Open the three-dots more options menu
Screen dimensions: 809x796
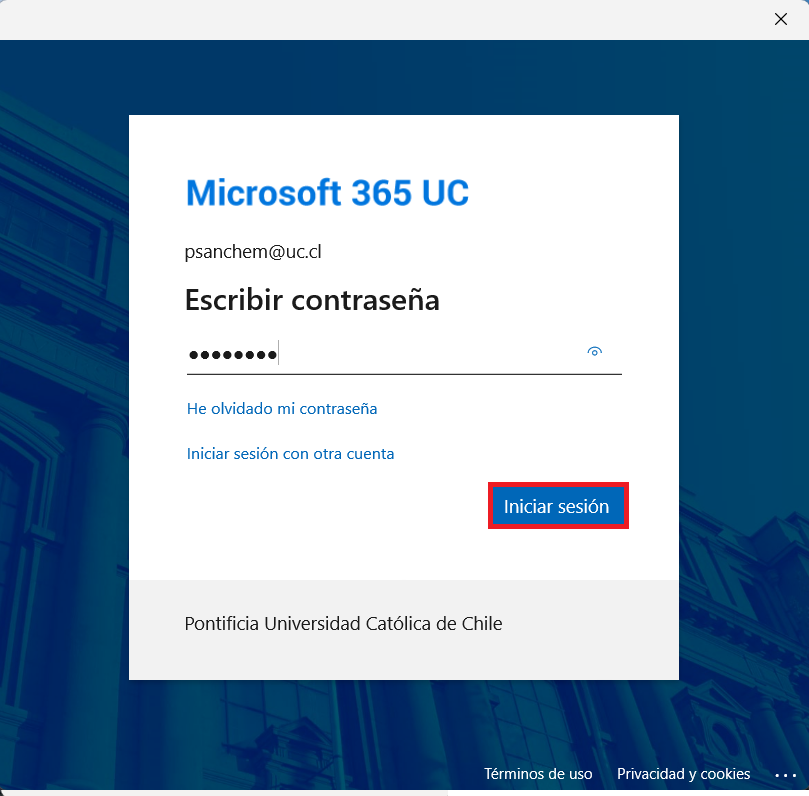coord(785,775)
